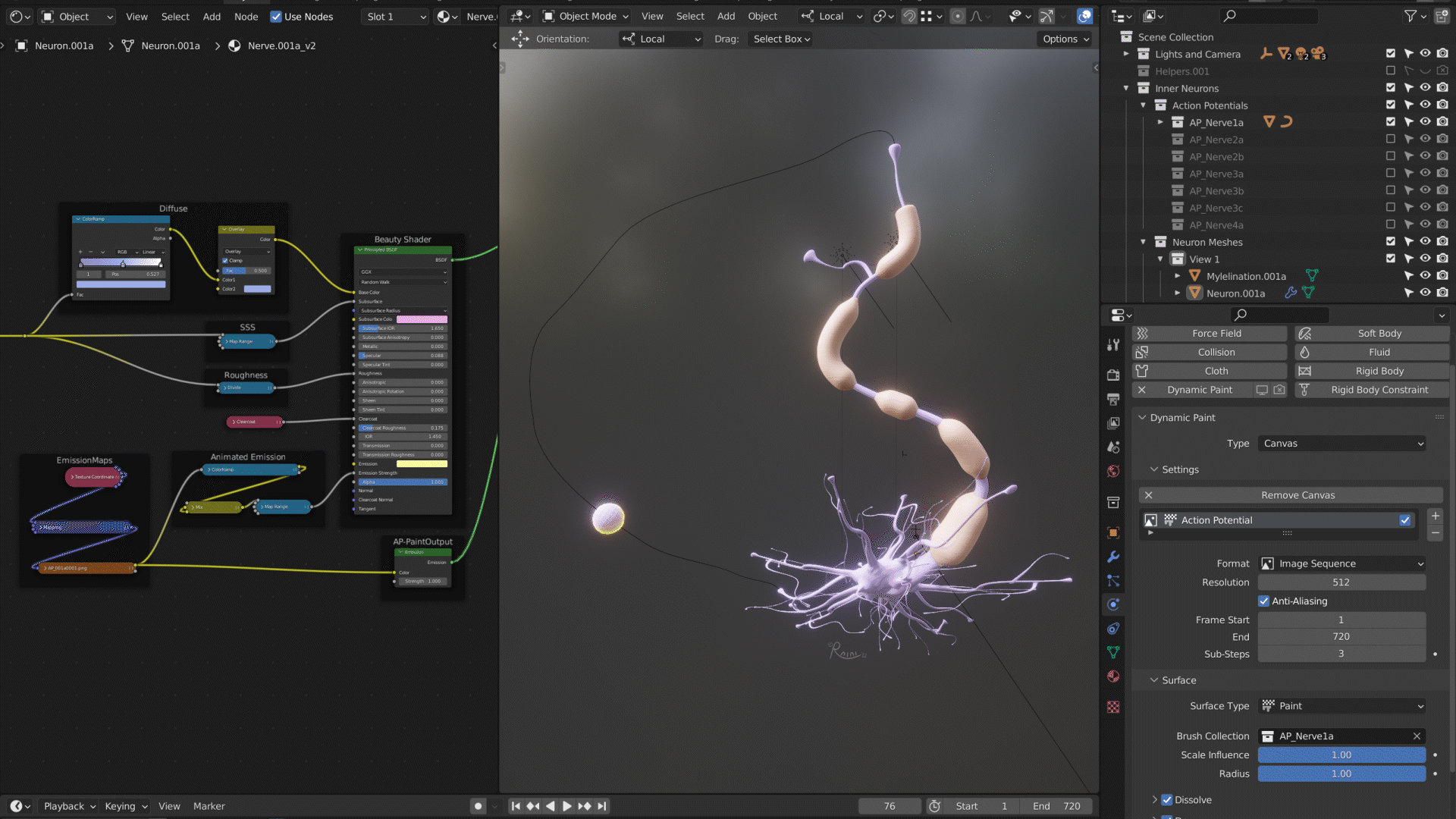
Task: Play the animation in reverse
Action: pos(550,806)
